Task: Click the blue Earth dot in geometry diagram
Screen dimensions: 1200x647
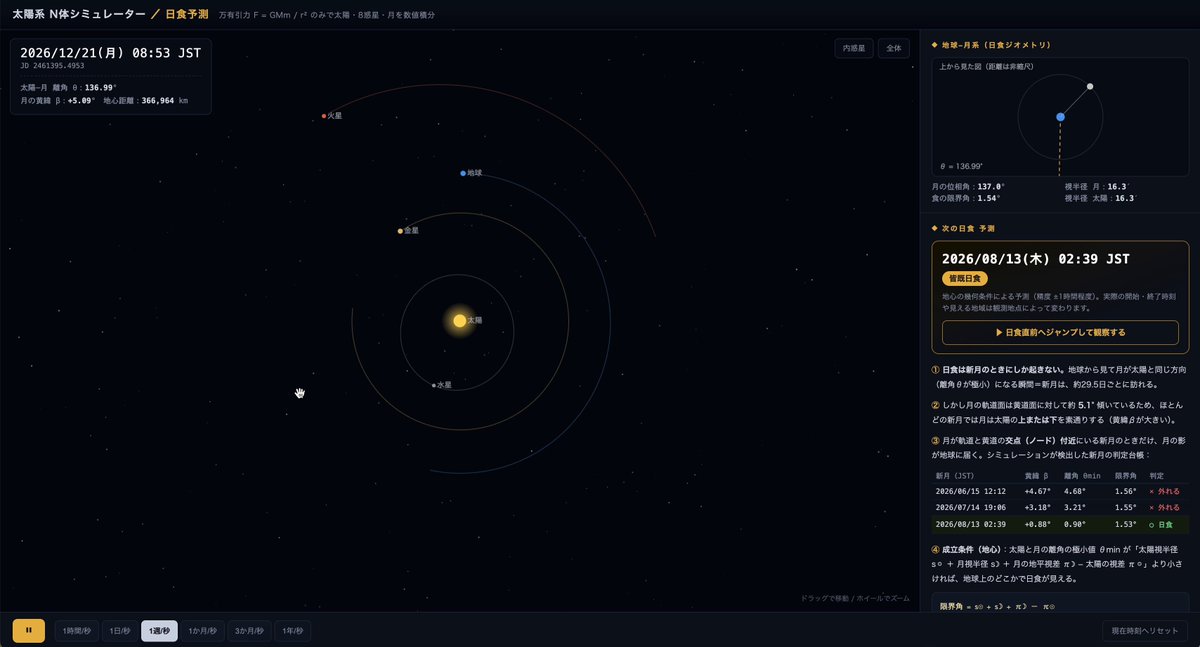Action: click(1060, 117)
